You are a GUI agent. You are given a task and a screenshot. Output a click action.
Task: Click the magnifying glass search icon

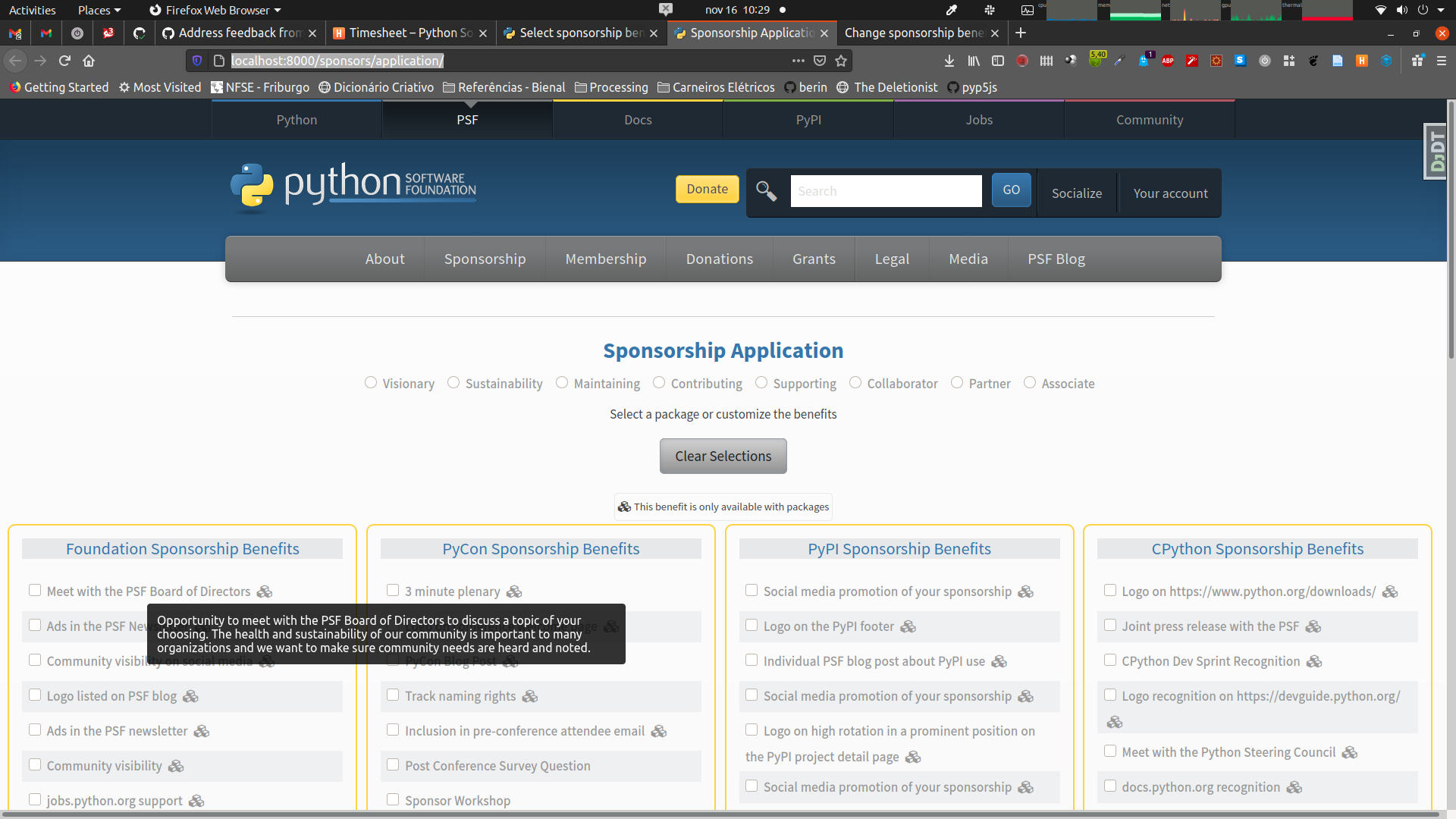[766, 191]
